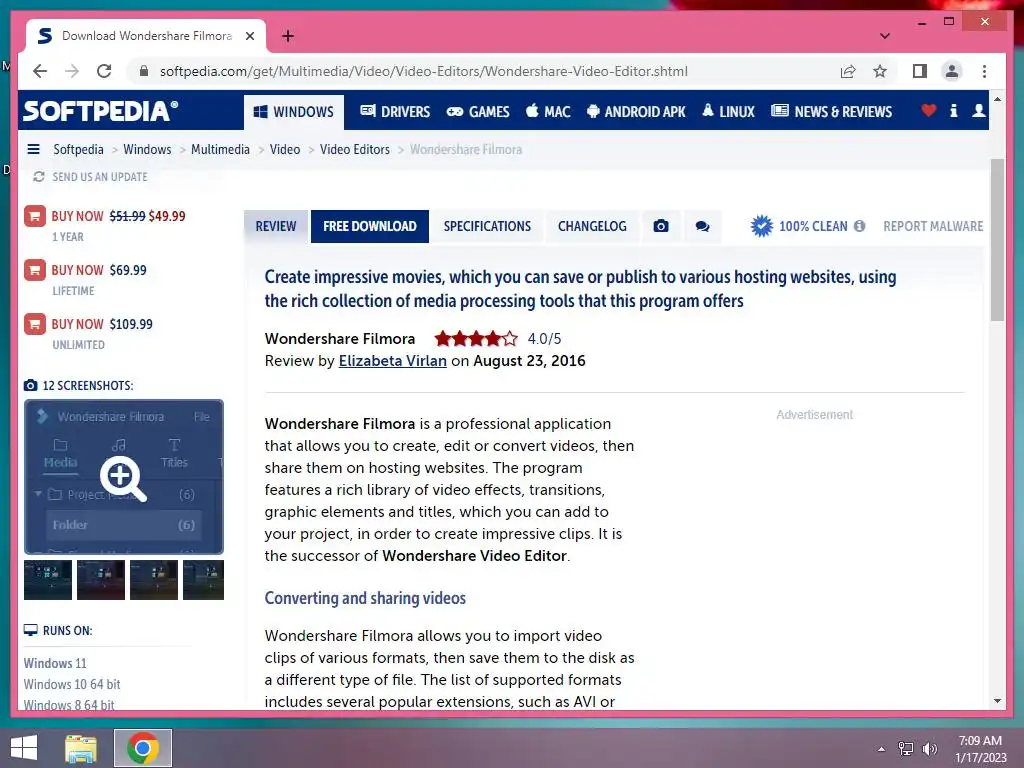Show hidden tray icons arrow
The width and height of the screenshot is (1024, 768).
pyautogui.click(x=881, y=749)
